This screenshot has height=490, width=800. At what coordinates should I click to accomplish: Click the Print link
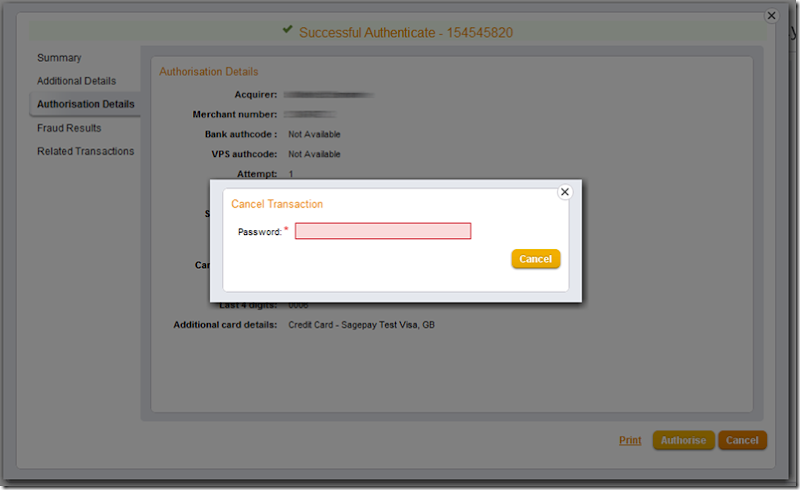click(x=630, y=440)
